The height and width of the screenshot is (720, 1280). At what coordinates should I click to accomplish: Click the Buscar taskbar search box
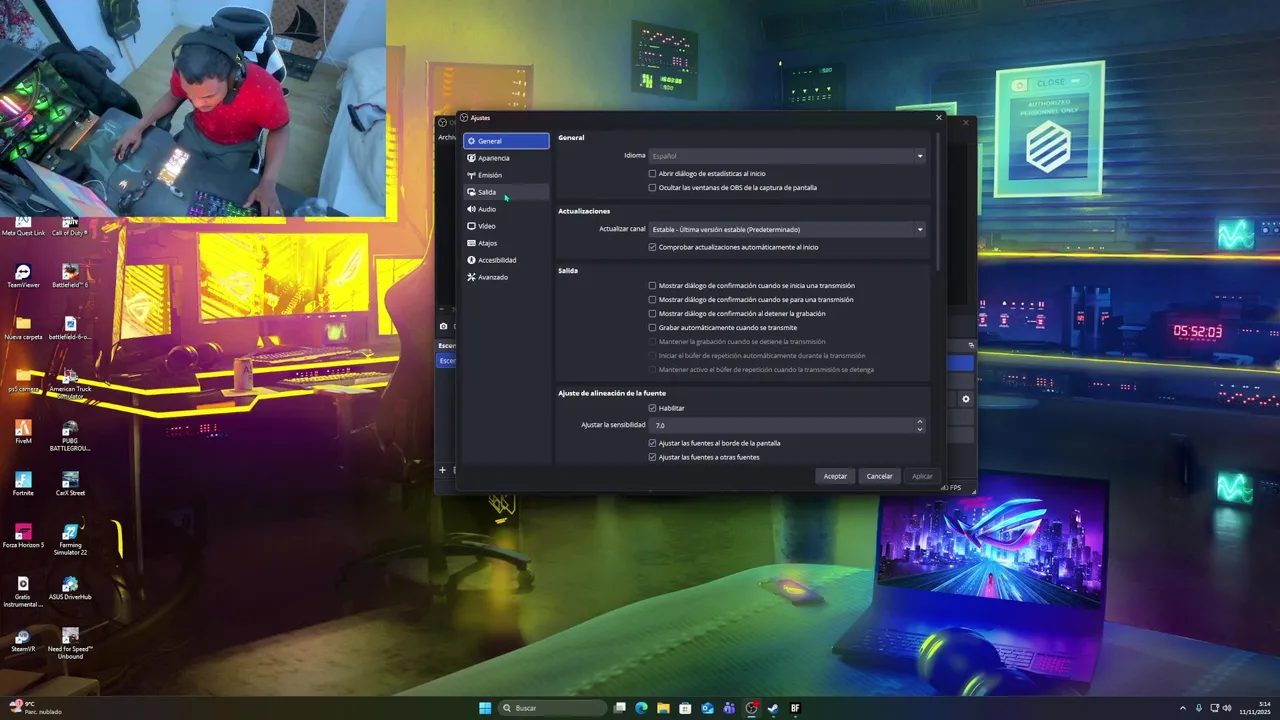click(x=553, y=708)
